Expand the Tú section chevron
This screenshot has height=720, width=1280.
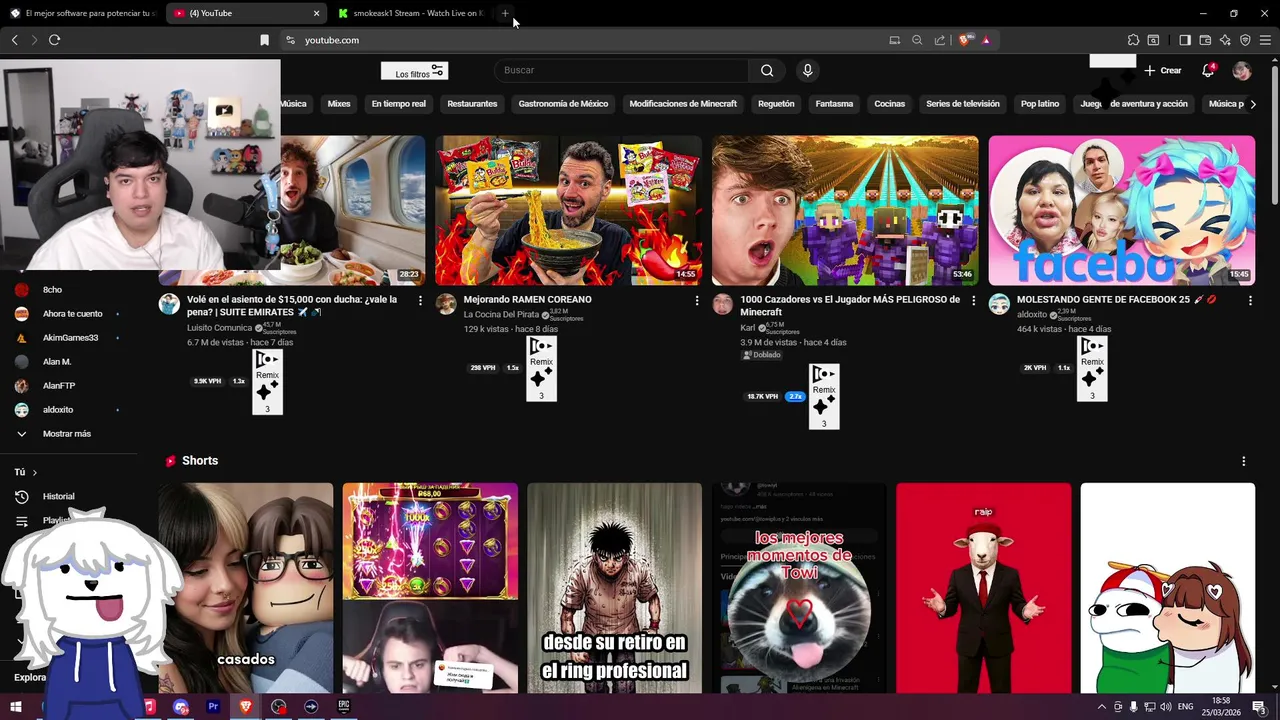point(34,472)
